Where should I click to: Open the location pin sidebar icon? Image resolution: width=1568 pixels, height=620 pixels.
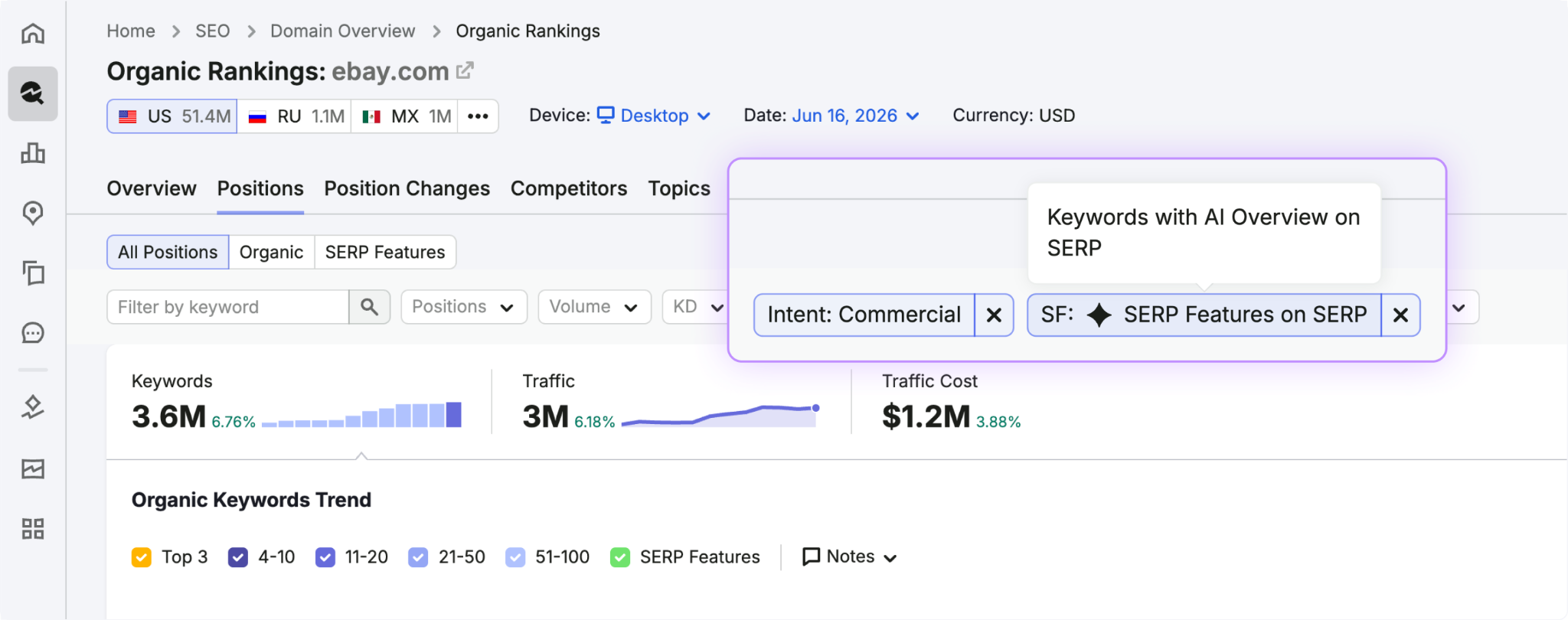33,213
